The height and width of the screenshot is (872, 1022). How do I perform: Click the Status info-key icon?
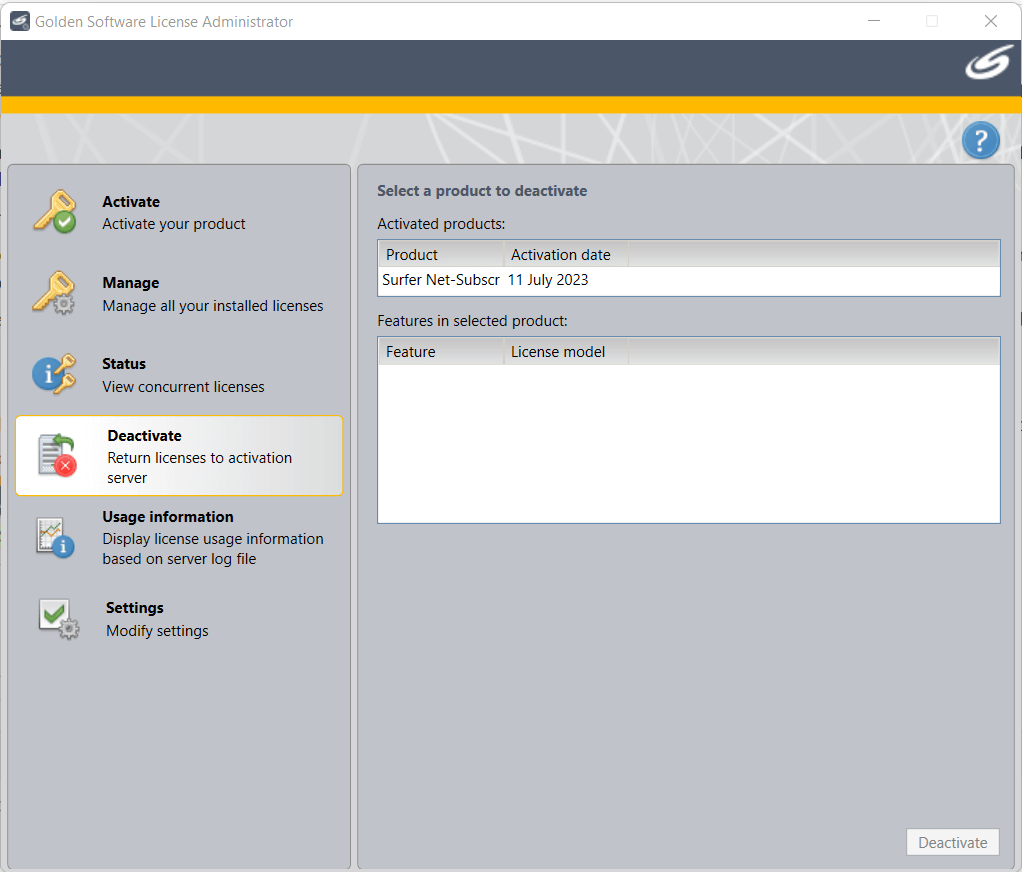(x=53, y=373)
